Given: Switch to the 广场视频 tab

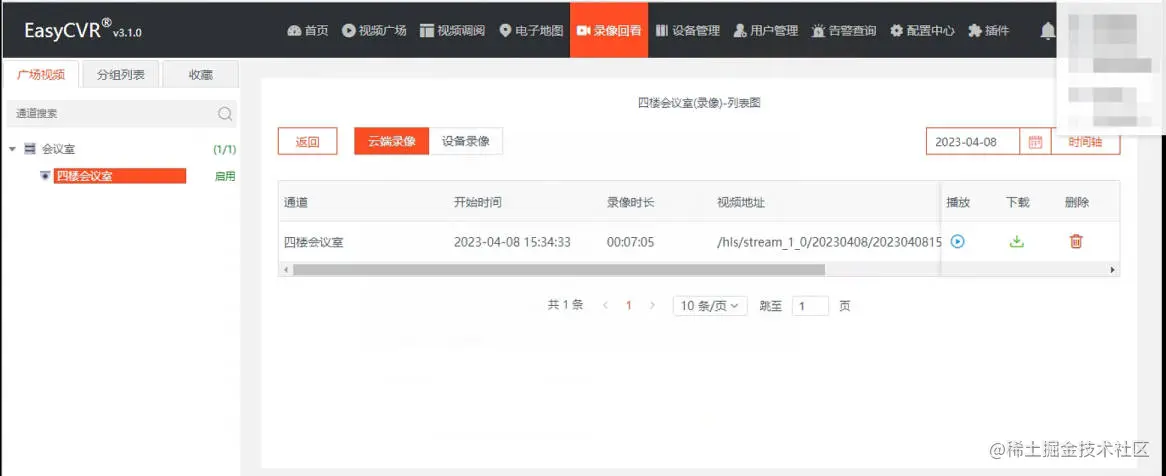Looking at the screenshot, I should tap(41, 74).
